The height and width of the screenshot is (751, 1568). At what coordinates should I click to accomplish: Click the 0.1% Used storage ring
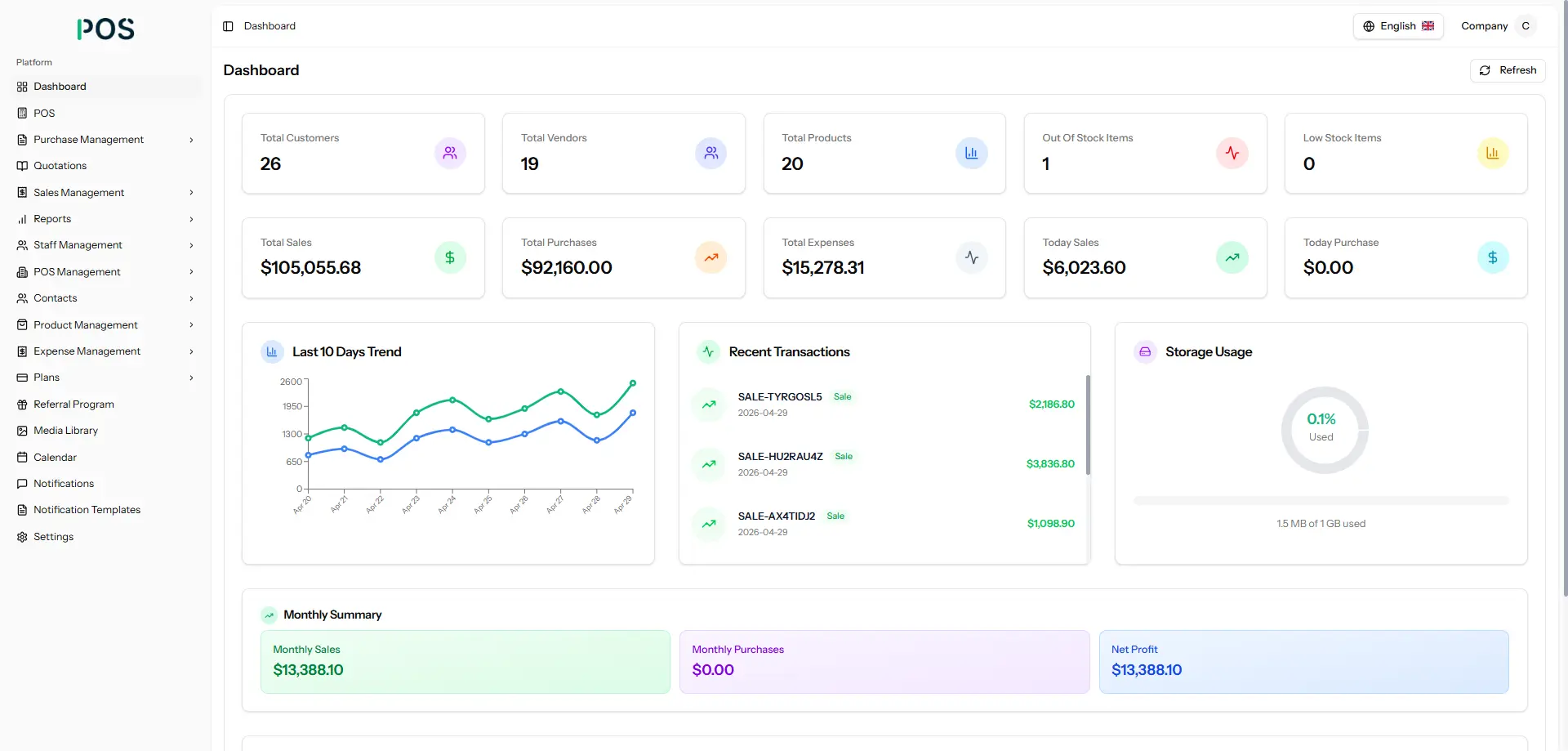(x=1324, y=430)
